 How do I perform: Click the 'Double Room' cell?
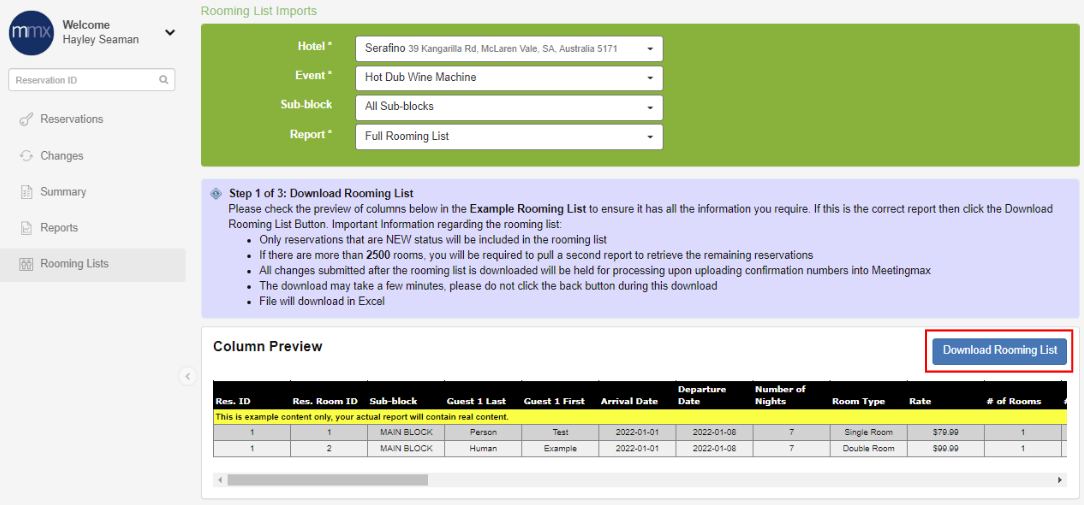pyautogui.click(x=868, y=448)
